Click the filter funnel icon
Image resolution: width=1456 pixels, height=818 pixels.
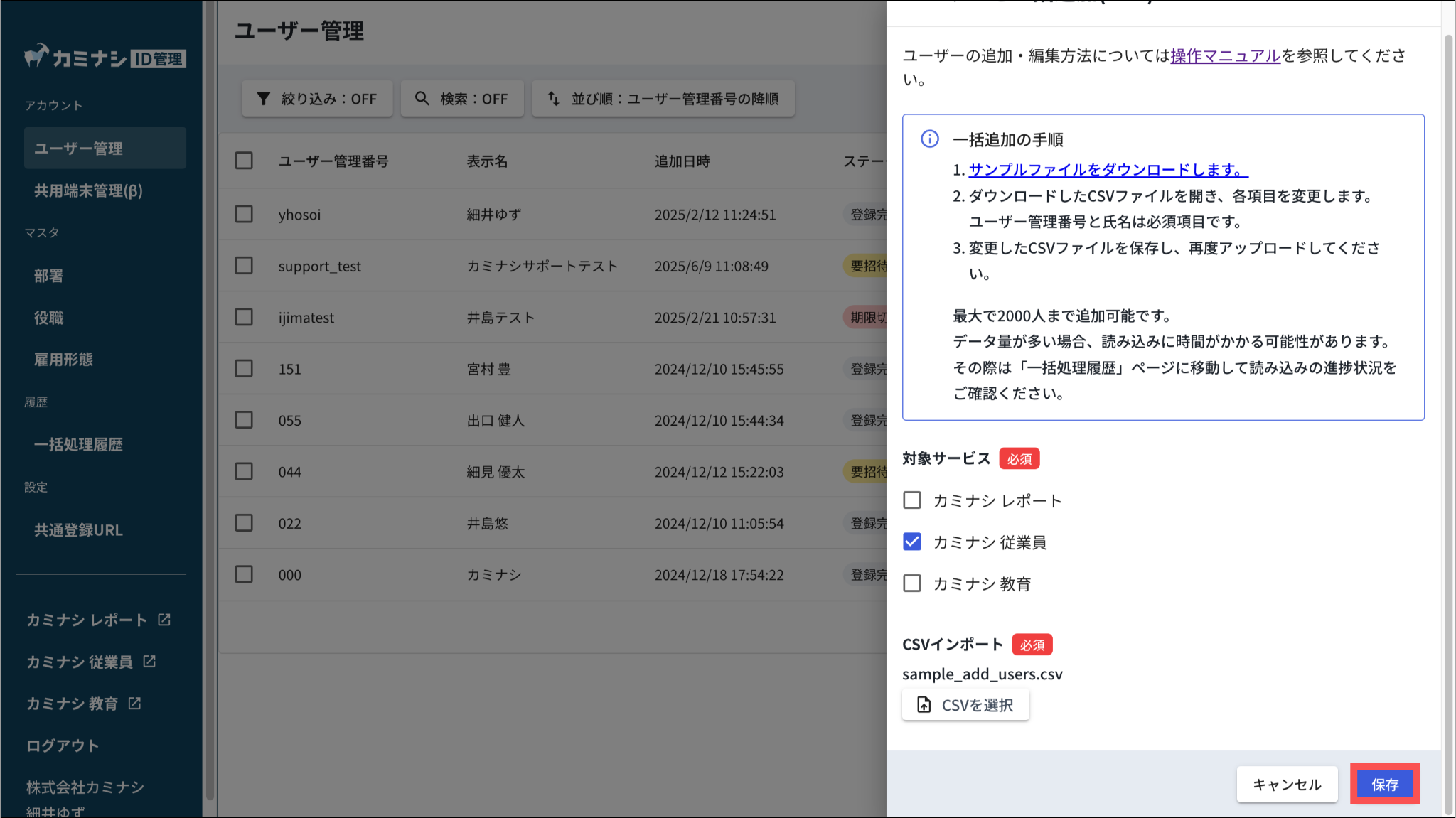coord(264,99)
